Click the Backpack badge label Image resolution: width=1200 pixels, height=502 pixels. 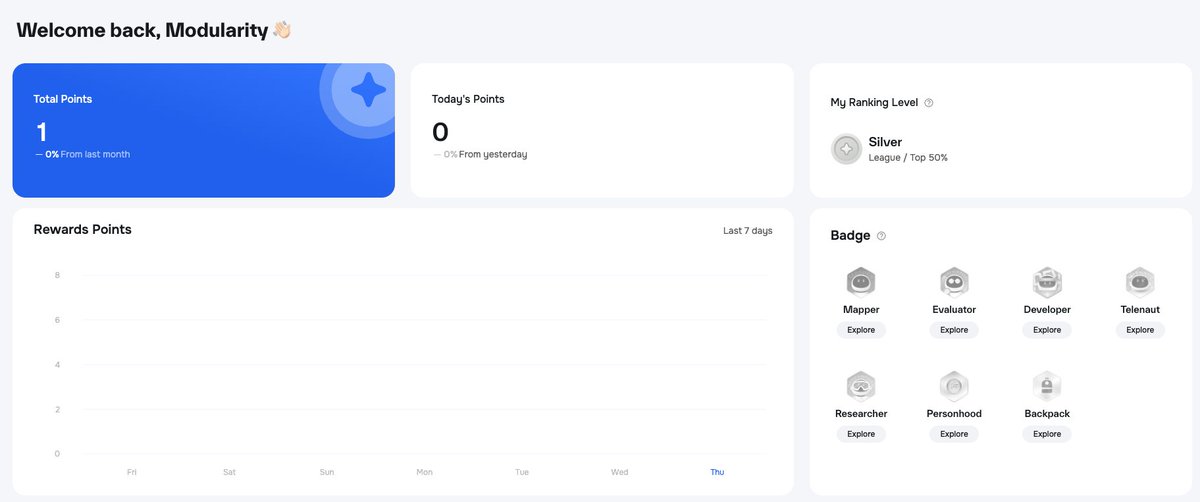[1047, 414]
